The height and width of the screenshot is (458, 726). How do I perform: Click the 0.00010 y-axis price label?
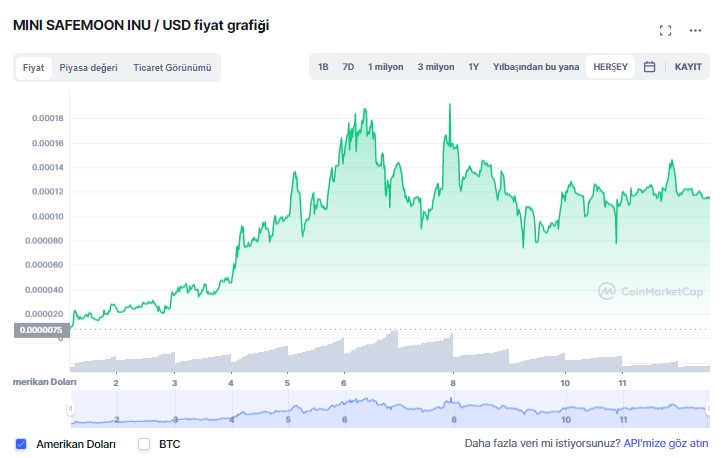(x=48, y=216)
